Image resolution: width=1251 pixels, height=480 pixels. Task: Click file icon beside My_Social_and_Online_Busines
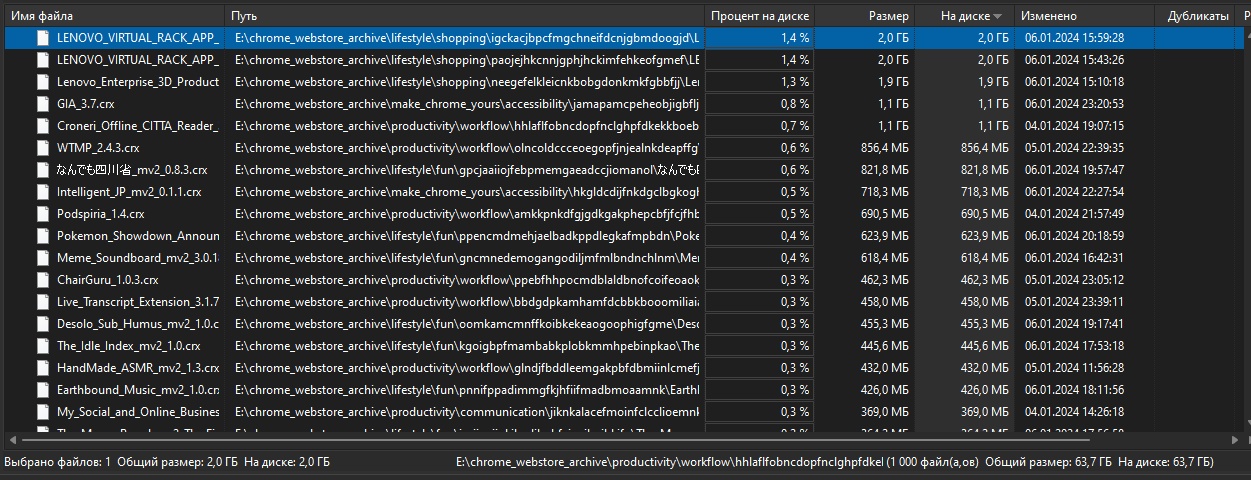point(42,412)
